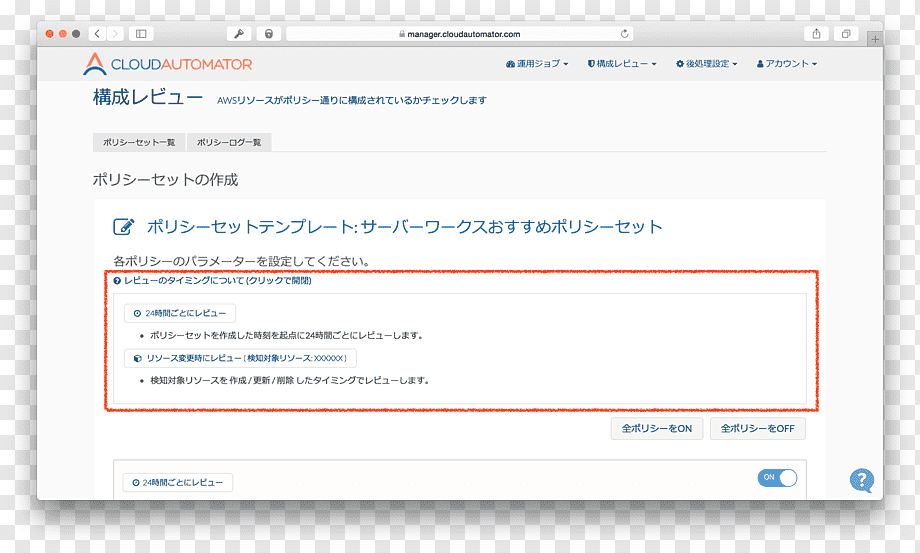The height and width of the screenshot is (553, 920).
Task: Click the 24時間ごとにレビュー badge in policy card
Action: coord(178,483)
